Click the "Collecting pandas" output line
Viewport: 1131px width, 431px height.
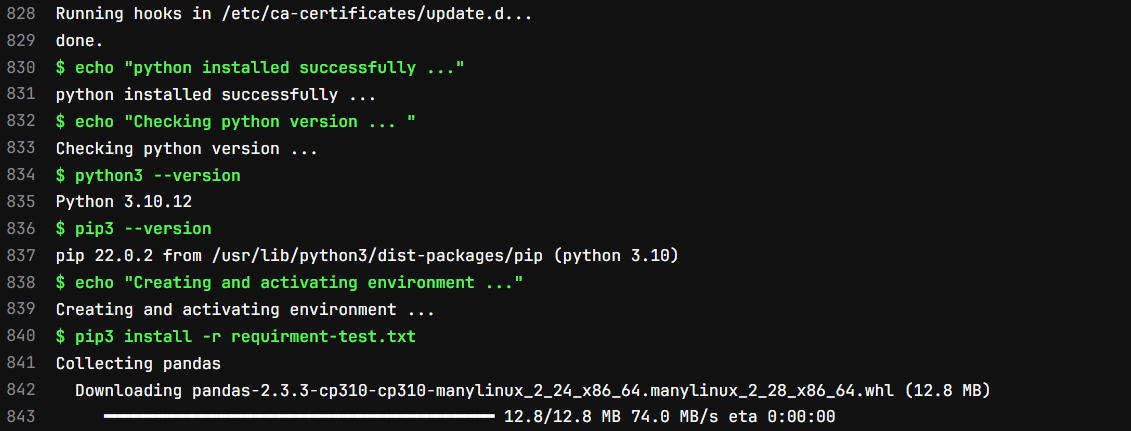click(138, 364)
